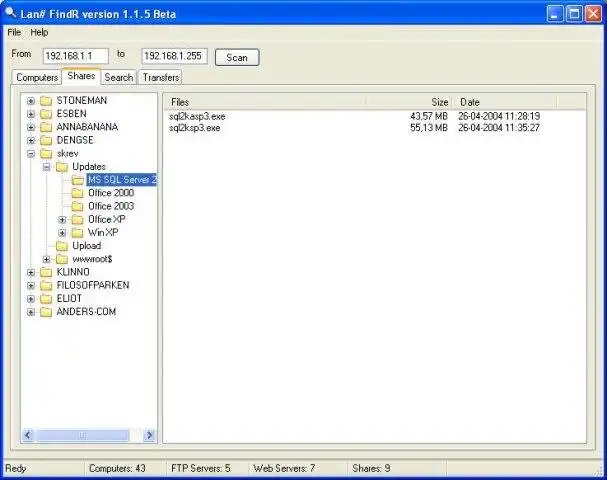This screenshot has width=607, height=480.
Task: Sort by the Size column header
Action: 409,102
